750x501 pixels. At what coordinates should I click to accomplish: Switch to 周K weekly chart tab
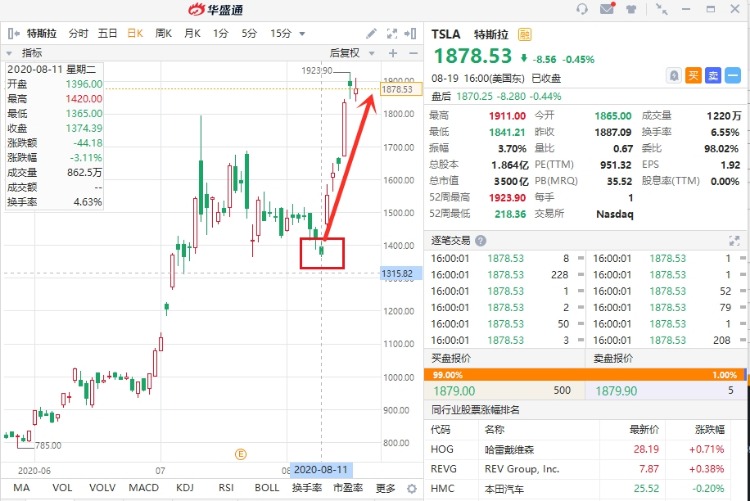164,33
